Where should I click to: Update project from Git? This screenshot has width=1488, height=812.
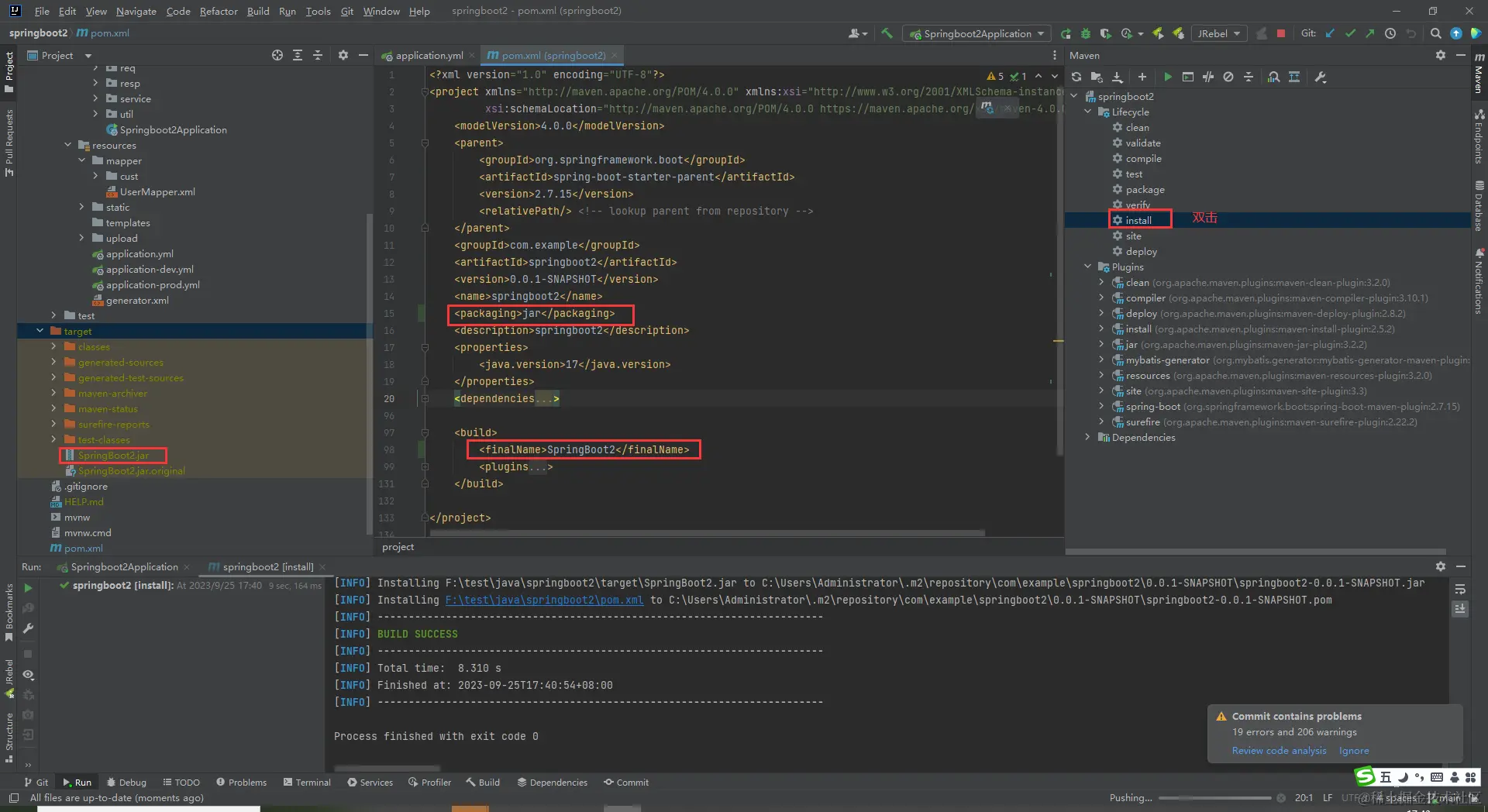point(1331,33)
